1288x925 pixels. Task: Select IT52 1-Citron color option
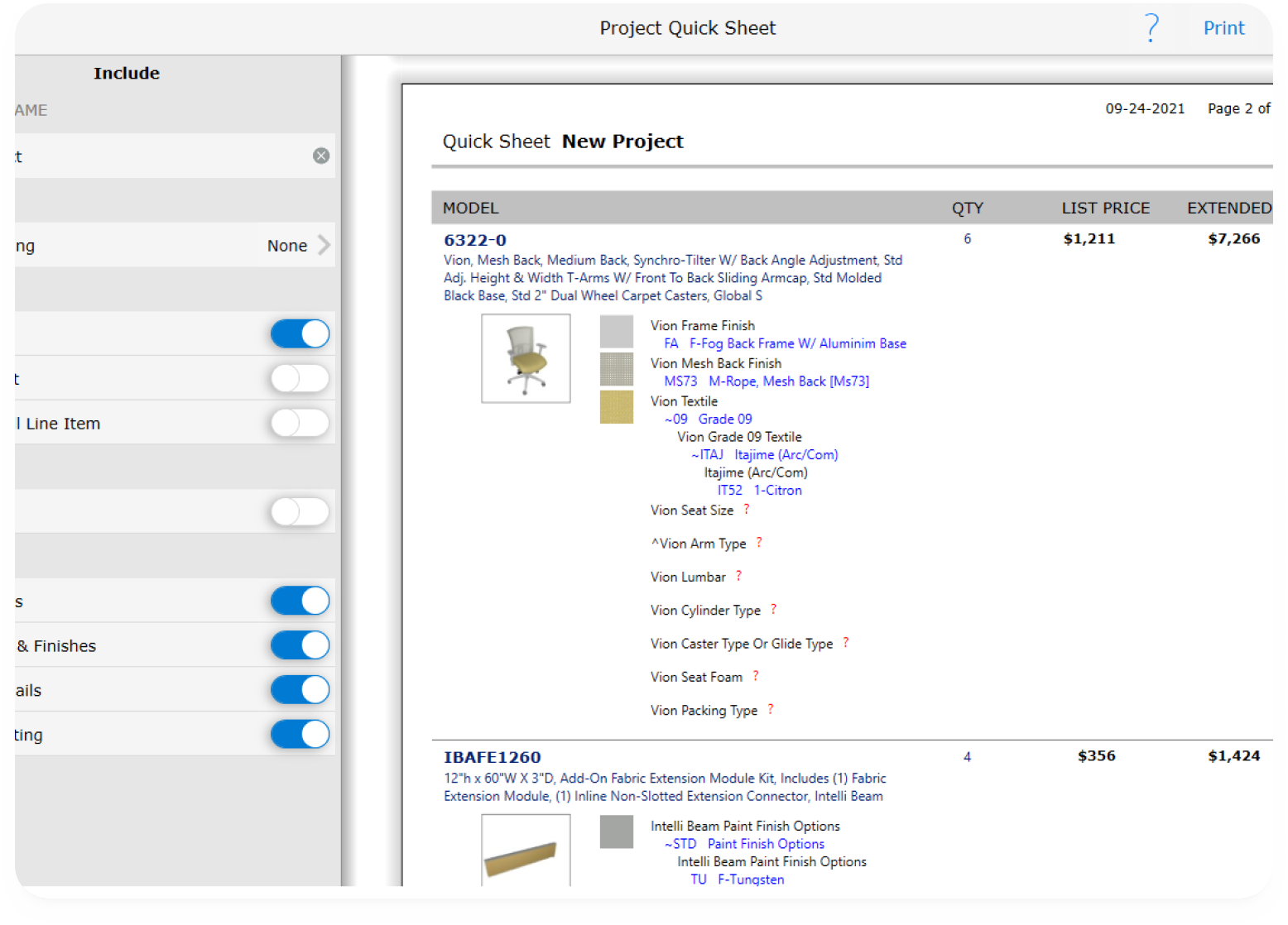[760, 491]
